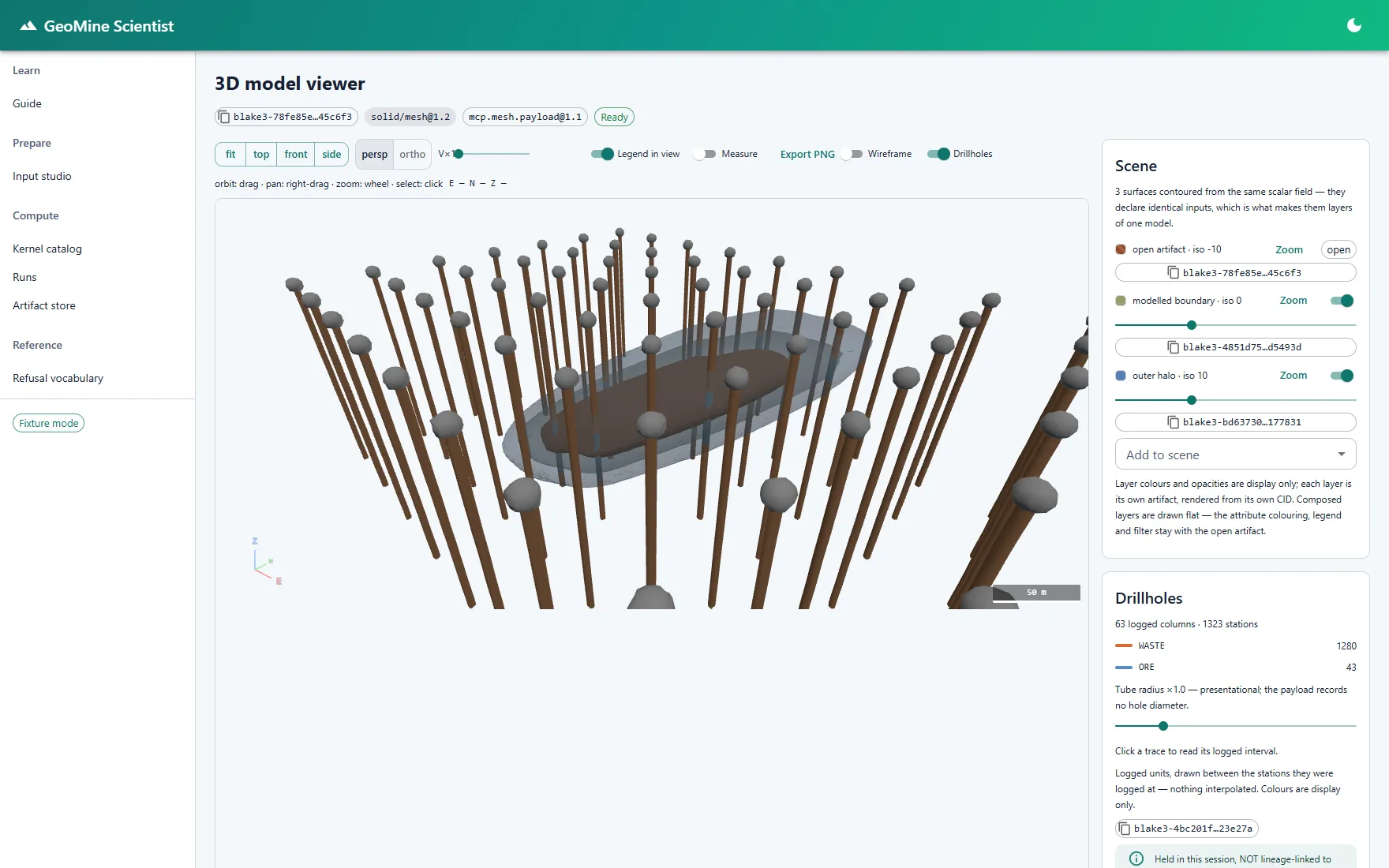
Task: Click the Fixture mode chip
Action: [49, 423]
